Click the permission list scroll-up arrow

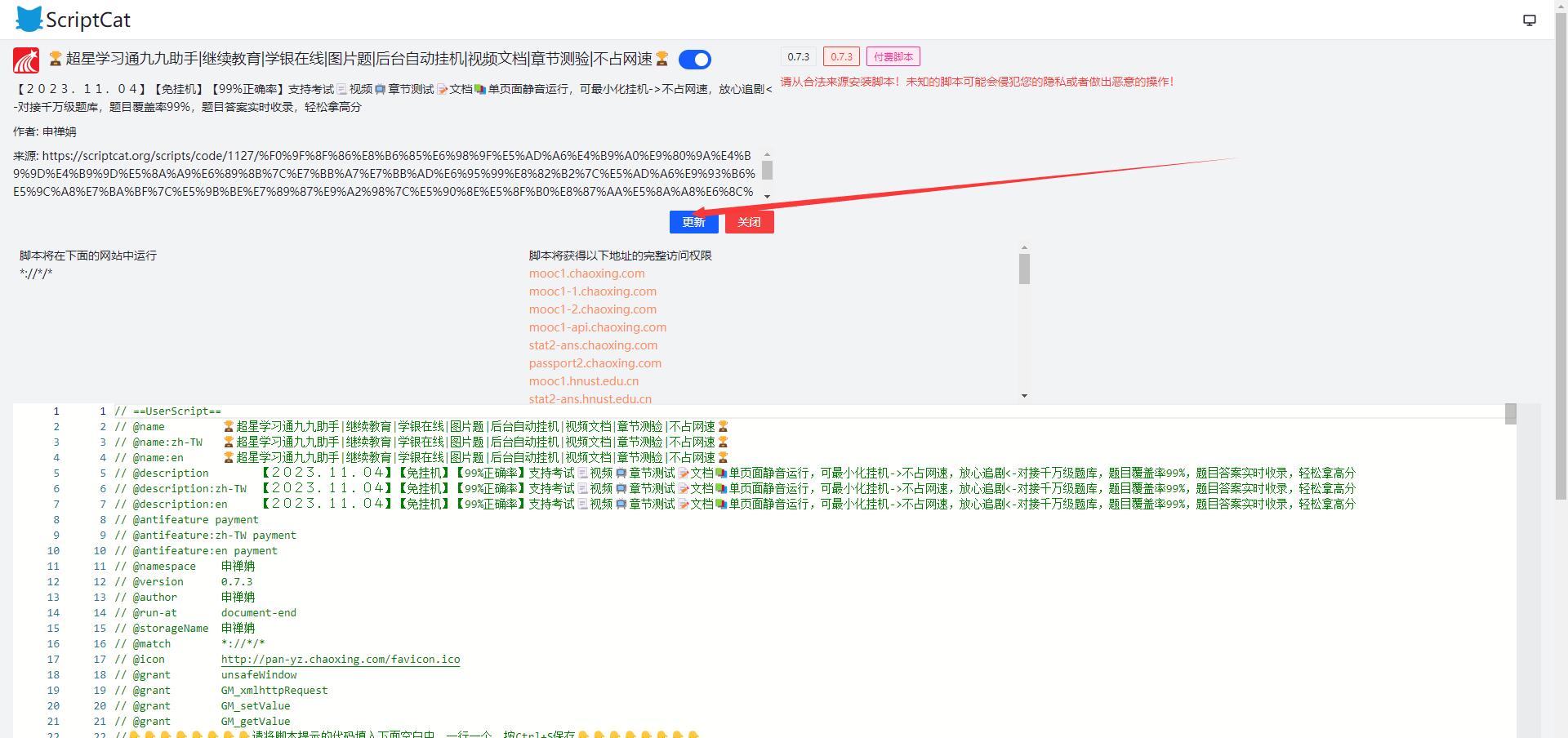(1024, 247)
